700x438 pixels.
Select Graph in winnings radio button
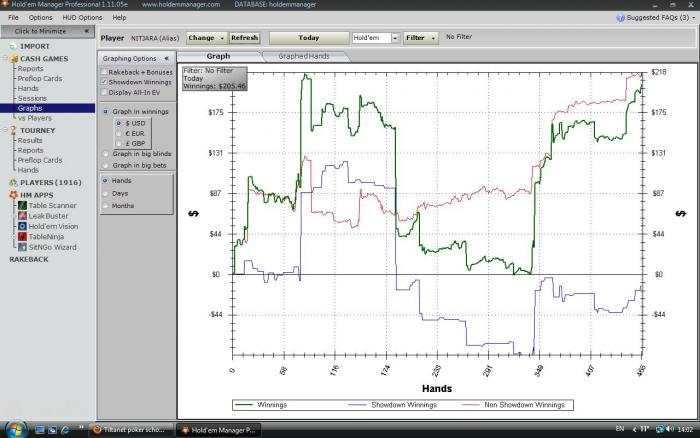tap(106, 112)
